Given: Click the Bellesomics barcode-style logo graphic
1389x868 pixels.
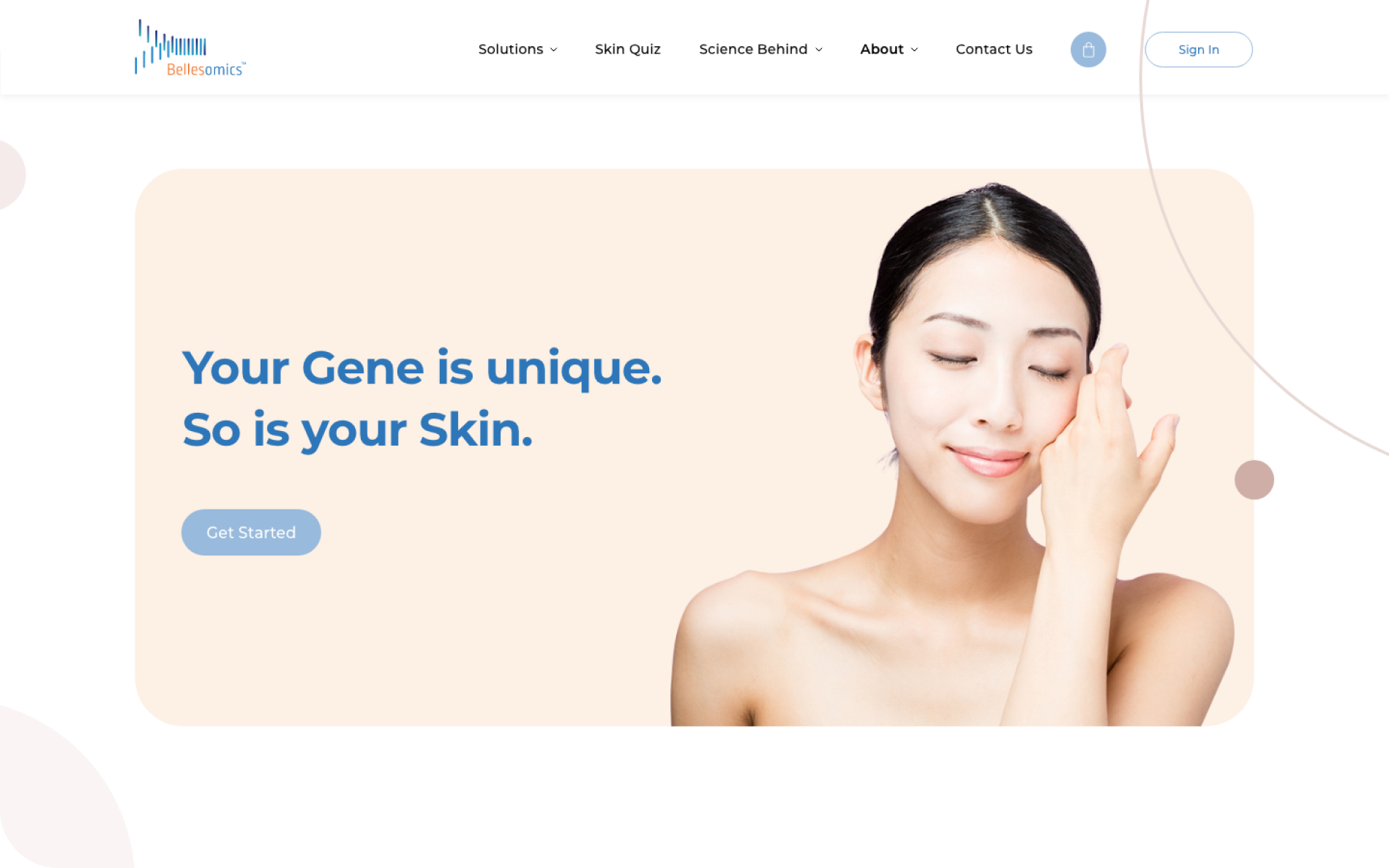Looking at the screenshot, I should [171, 46].
